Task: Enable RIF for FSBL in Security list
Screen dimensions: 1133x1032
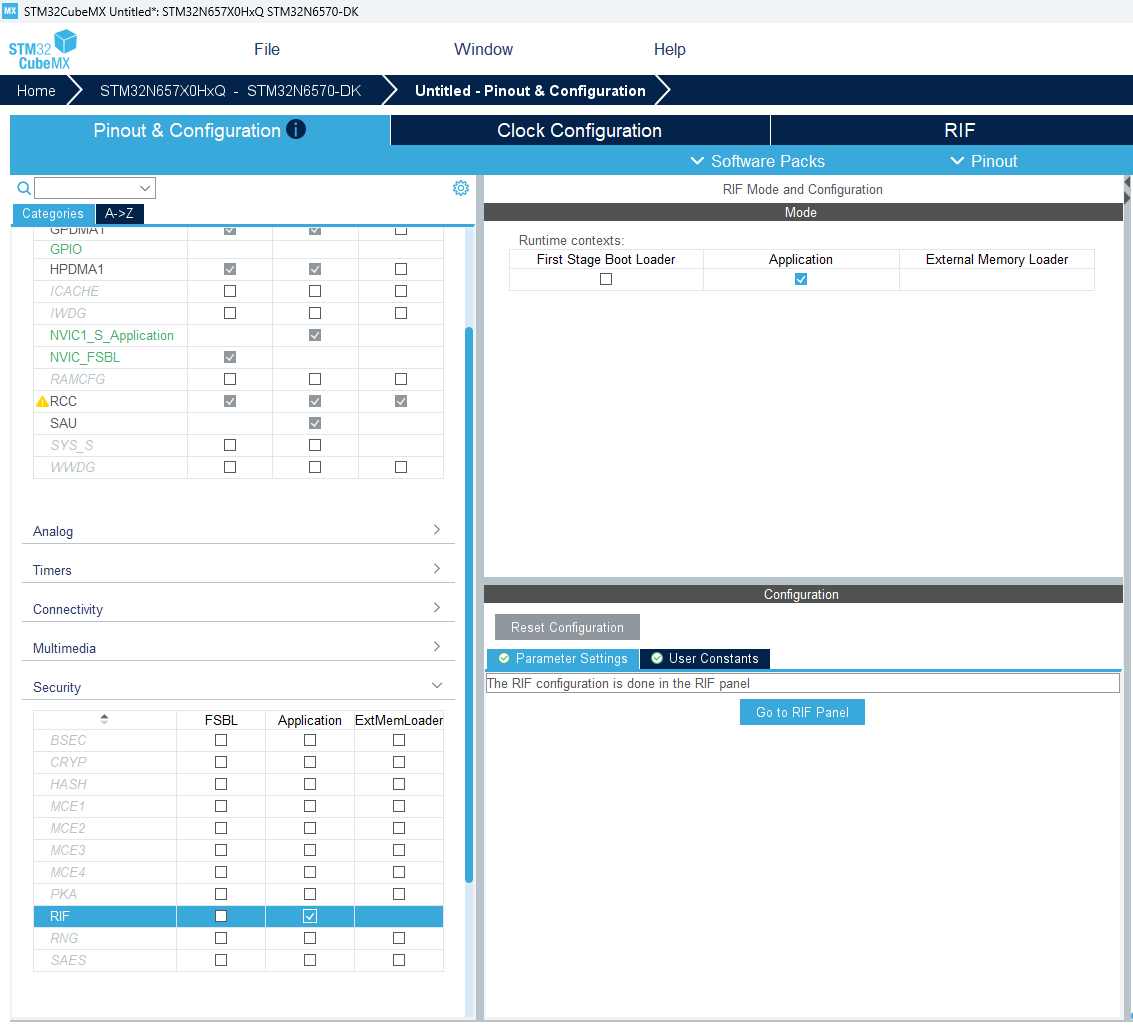Action: [x=221, y=916]
